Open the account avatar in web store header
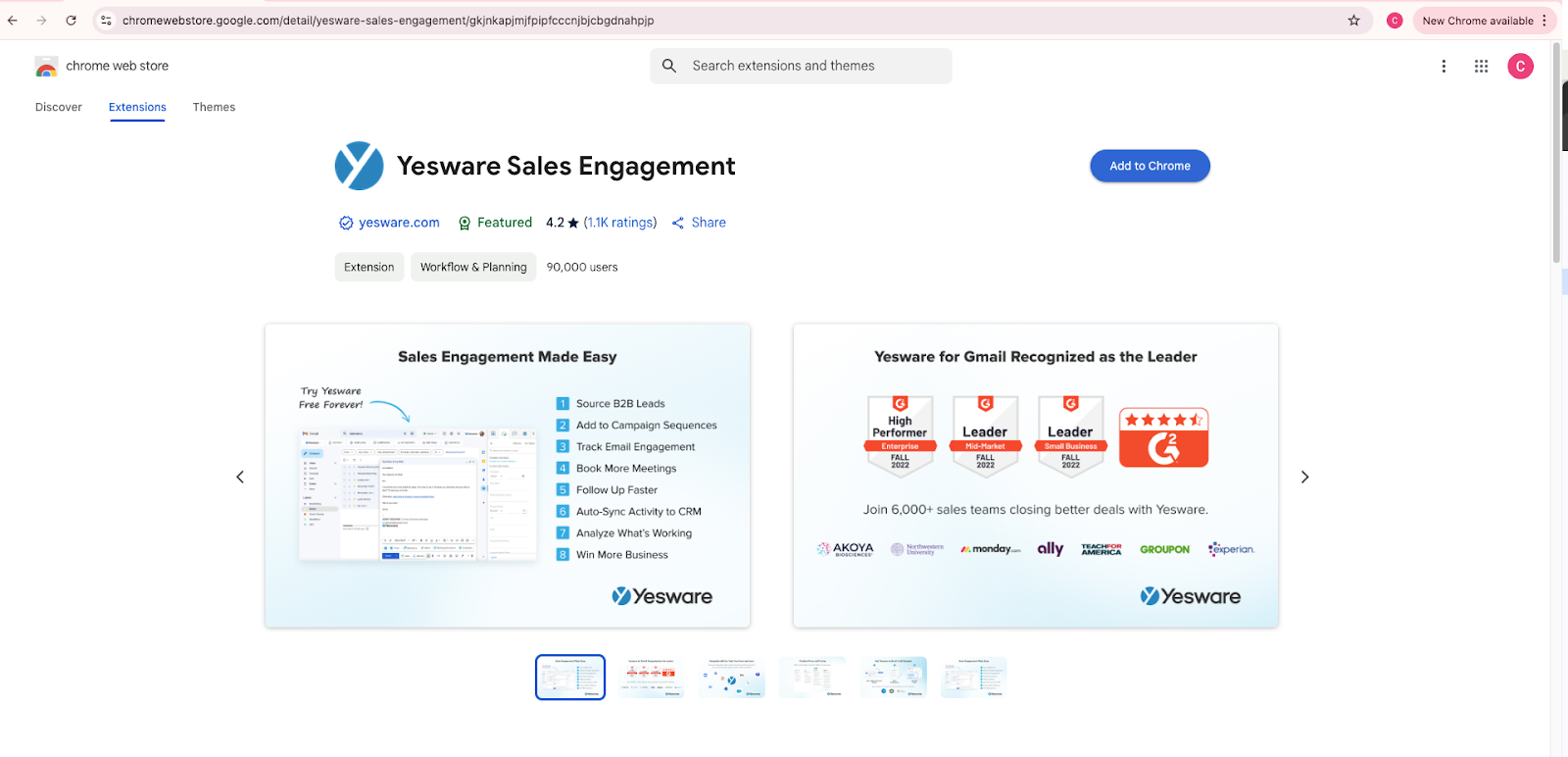1568x757 pixels. tap(1520, 66)
